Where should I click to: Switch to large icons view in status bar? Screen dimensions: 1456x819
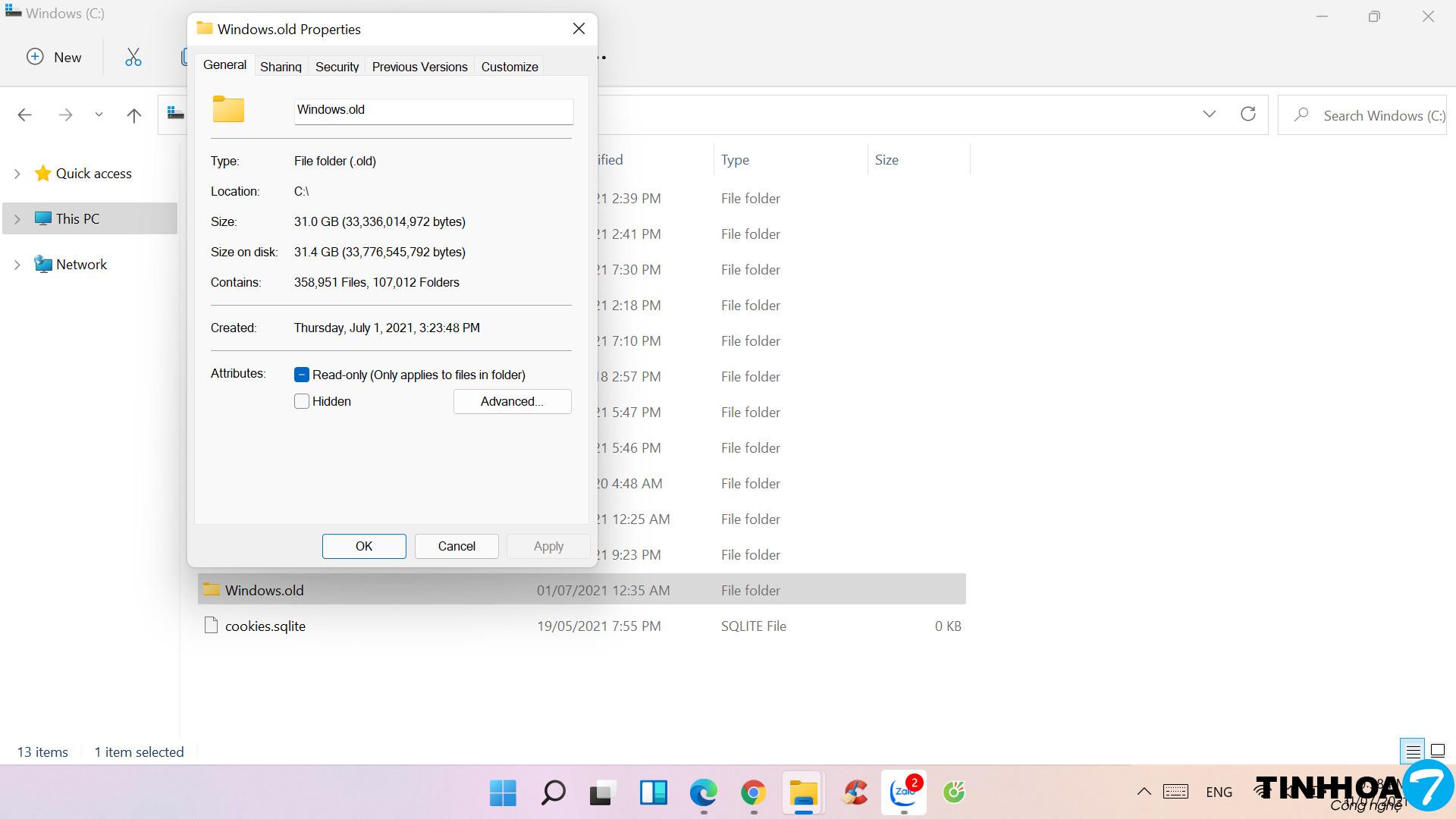[1437, 752]
